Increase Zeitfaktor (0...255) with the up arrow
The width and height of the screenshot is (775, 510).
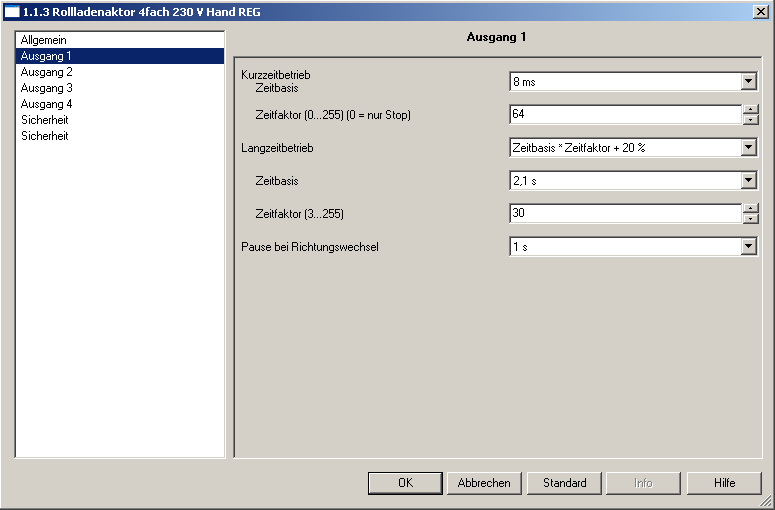[750, 109]
